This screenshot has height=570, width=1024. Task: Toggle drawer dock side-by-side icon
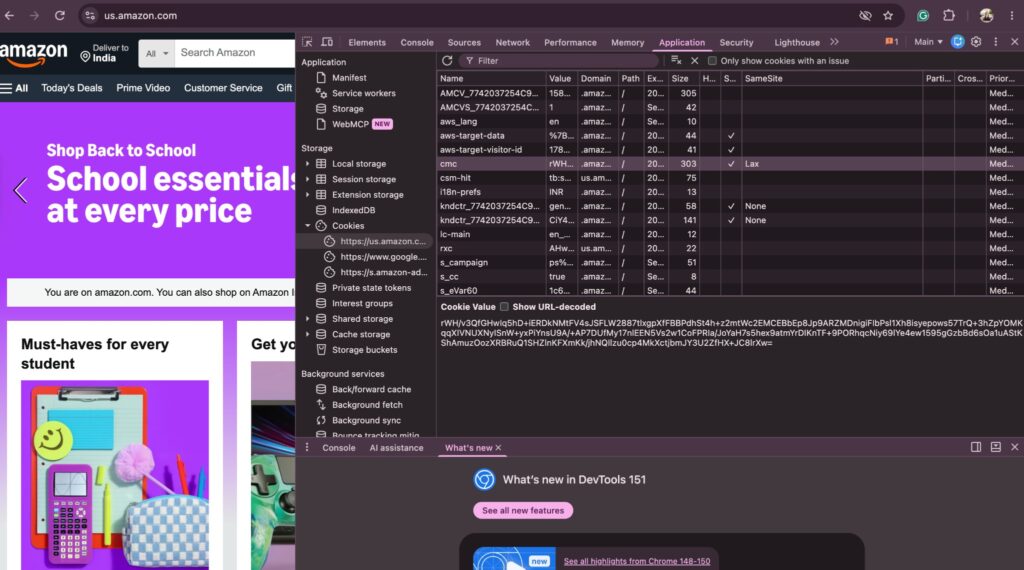tap(976, 447)
